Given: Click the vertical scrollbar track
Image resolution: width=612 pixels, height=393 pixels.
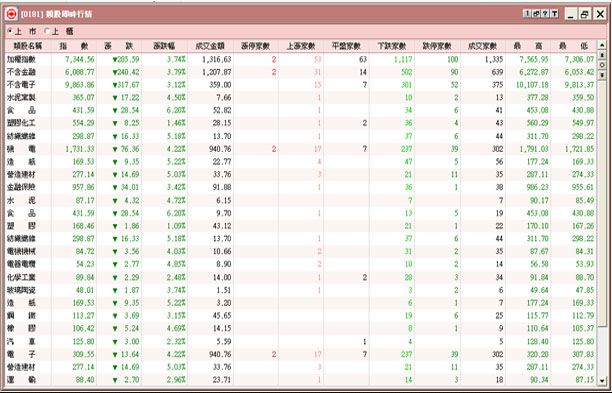Looking at the screenshot, I should tap(602, 226).
